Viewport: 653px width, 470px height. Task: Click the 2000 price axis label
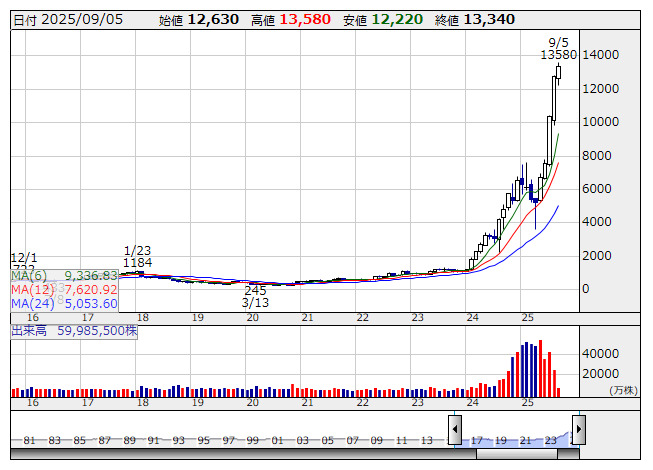tap(596, 256)
